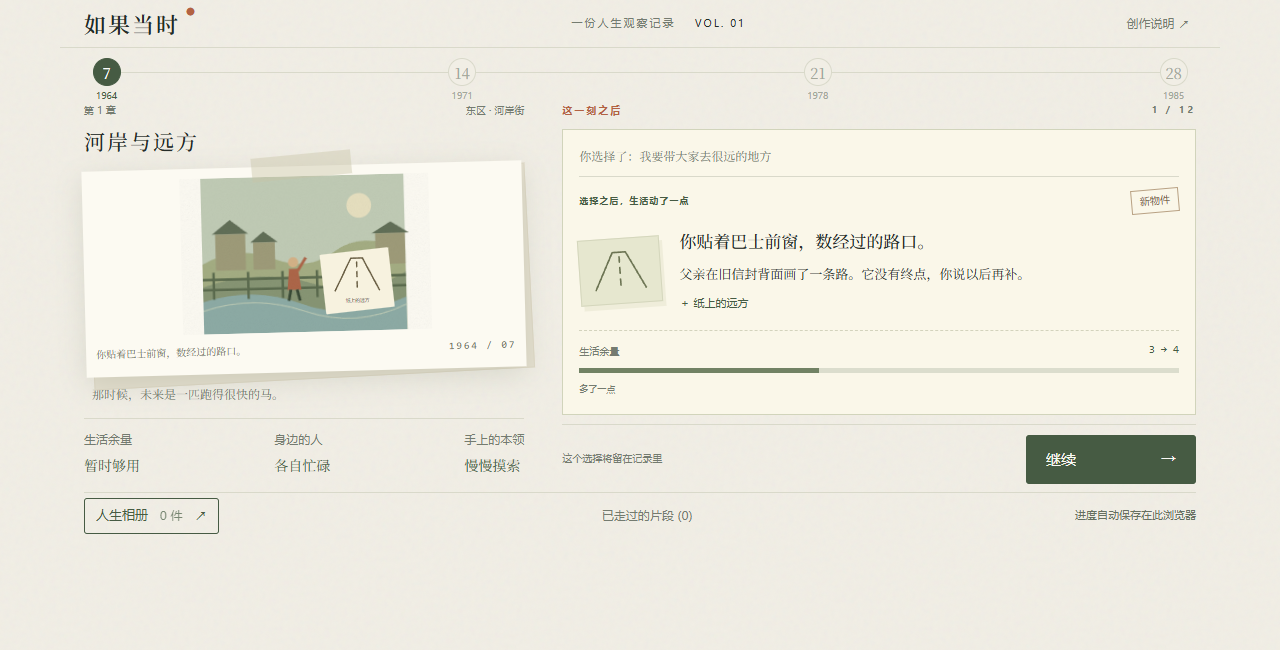Click the 生活余量 progress bar
Viewport: 1280px width, 650px height.
click(x=879, y=370)
